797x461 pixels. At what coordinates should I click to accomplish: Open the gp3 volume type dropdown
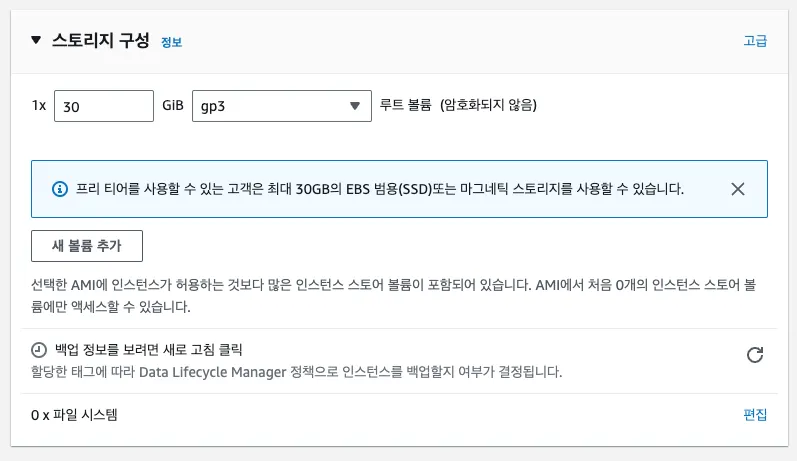(x=282, y=106)
